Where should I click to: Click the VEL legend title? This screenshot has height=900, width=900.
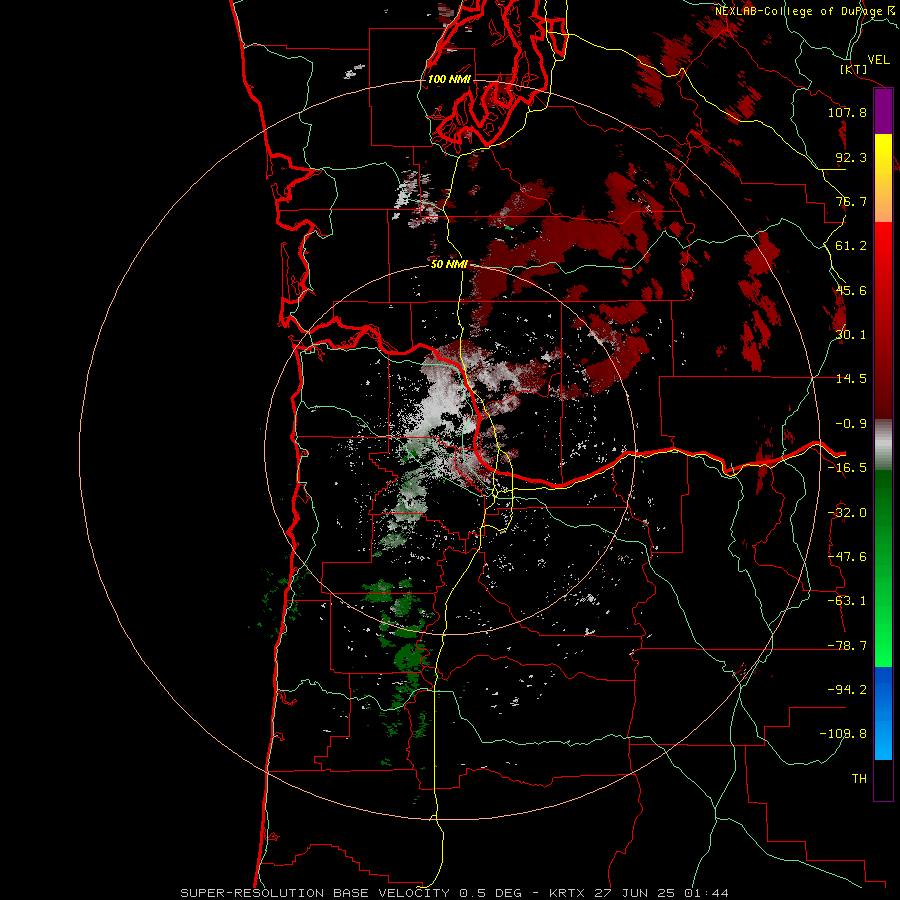(x=878, y=60)
